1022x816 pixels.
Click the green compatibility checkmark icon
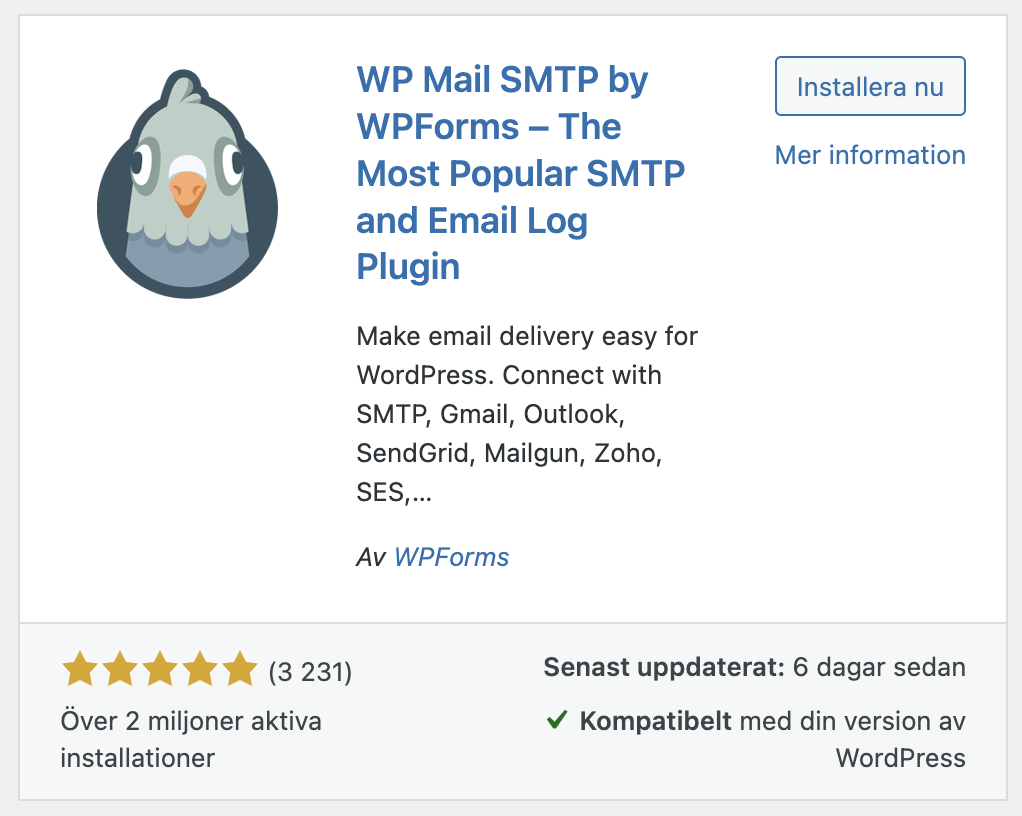(557, 720)
